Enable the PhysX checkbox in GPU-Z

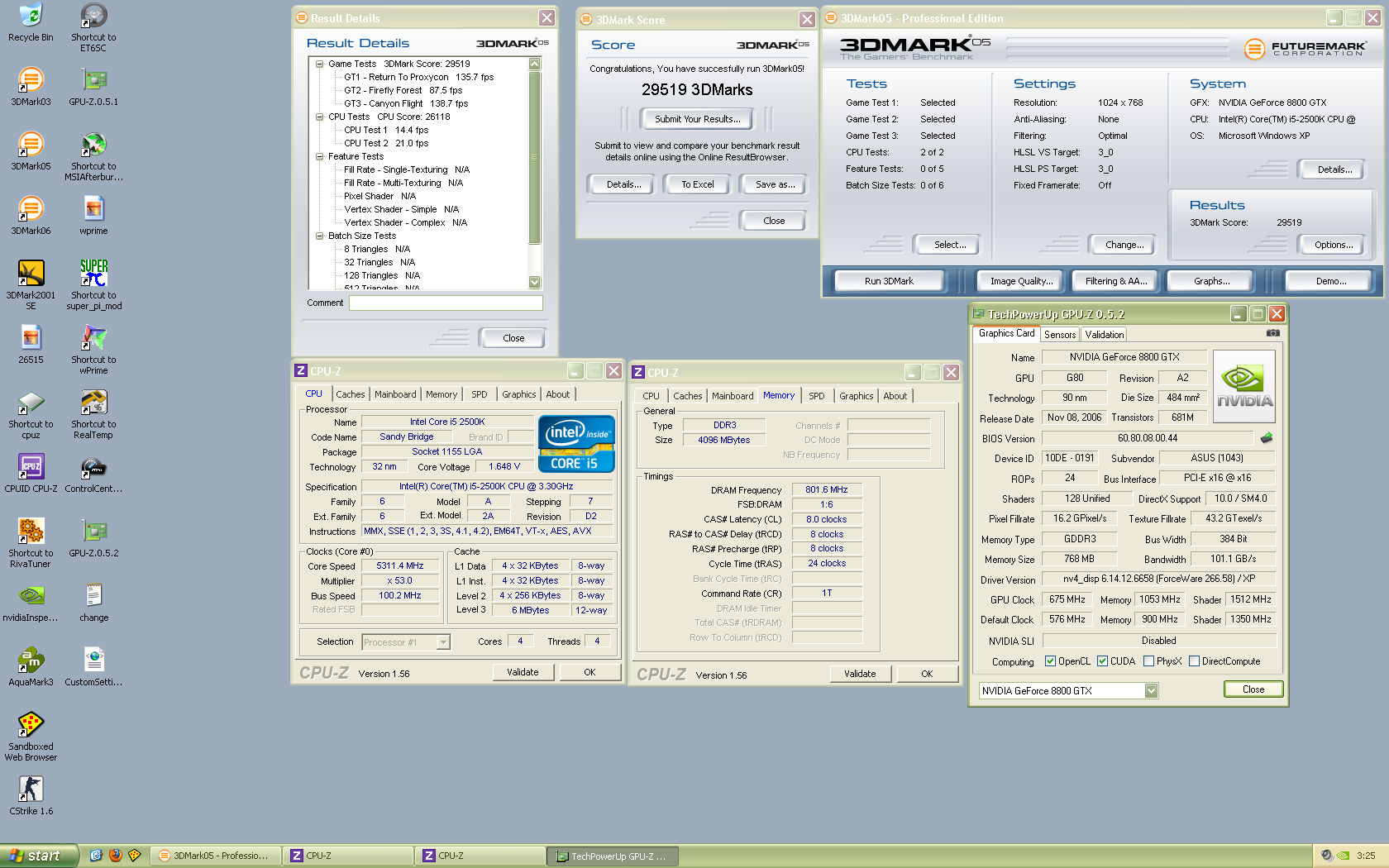tap(1148, 661)
